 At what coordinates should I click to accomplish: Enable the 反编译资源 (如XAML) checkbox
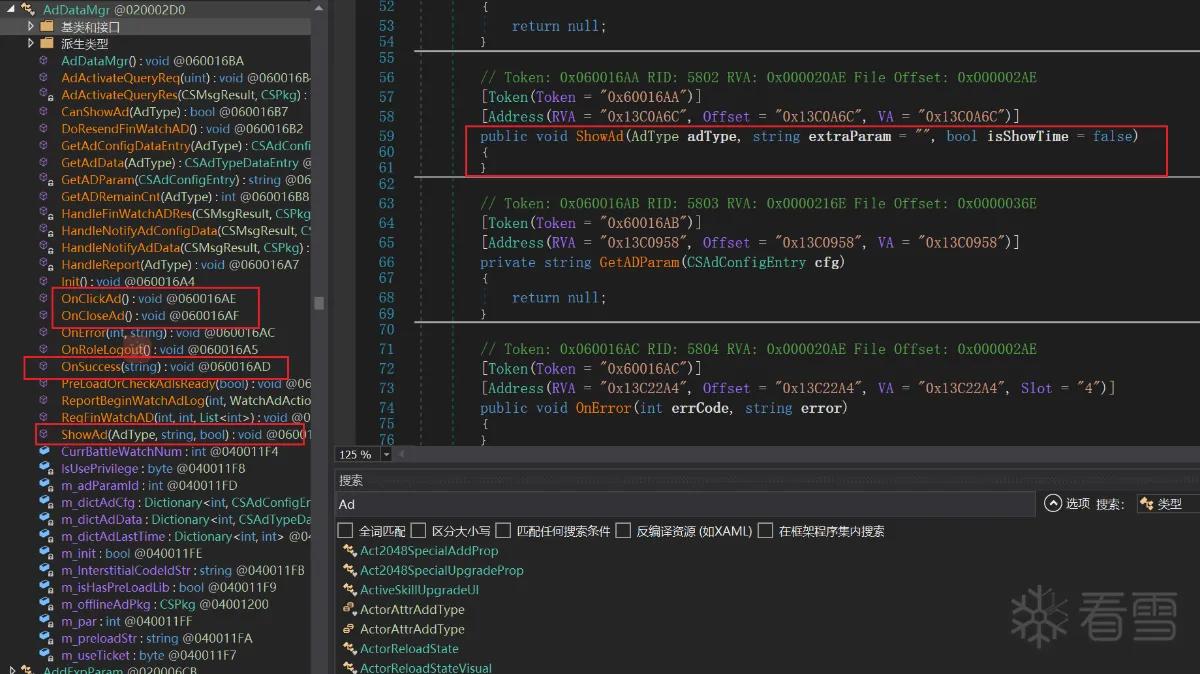pos(623,530)
